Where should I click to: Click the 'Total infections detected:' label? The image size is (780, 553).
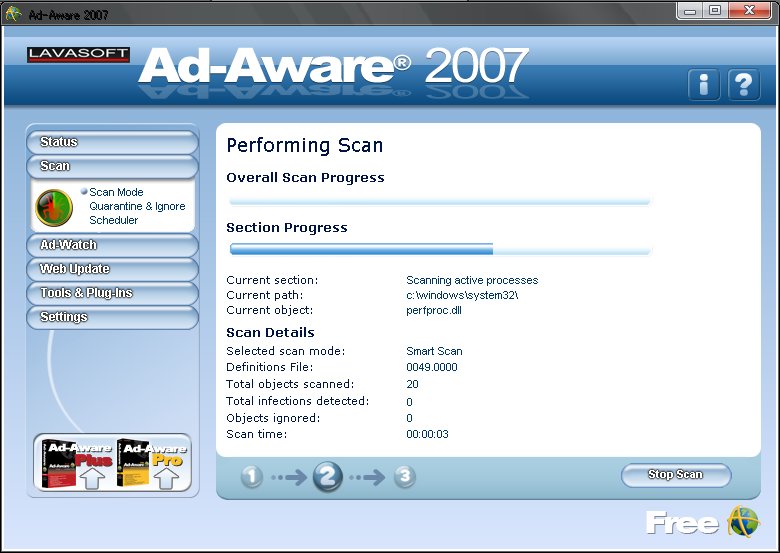point(297,401)
